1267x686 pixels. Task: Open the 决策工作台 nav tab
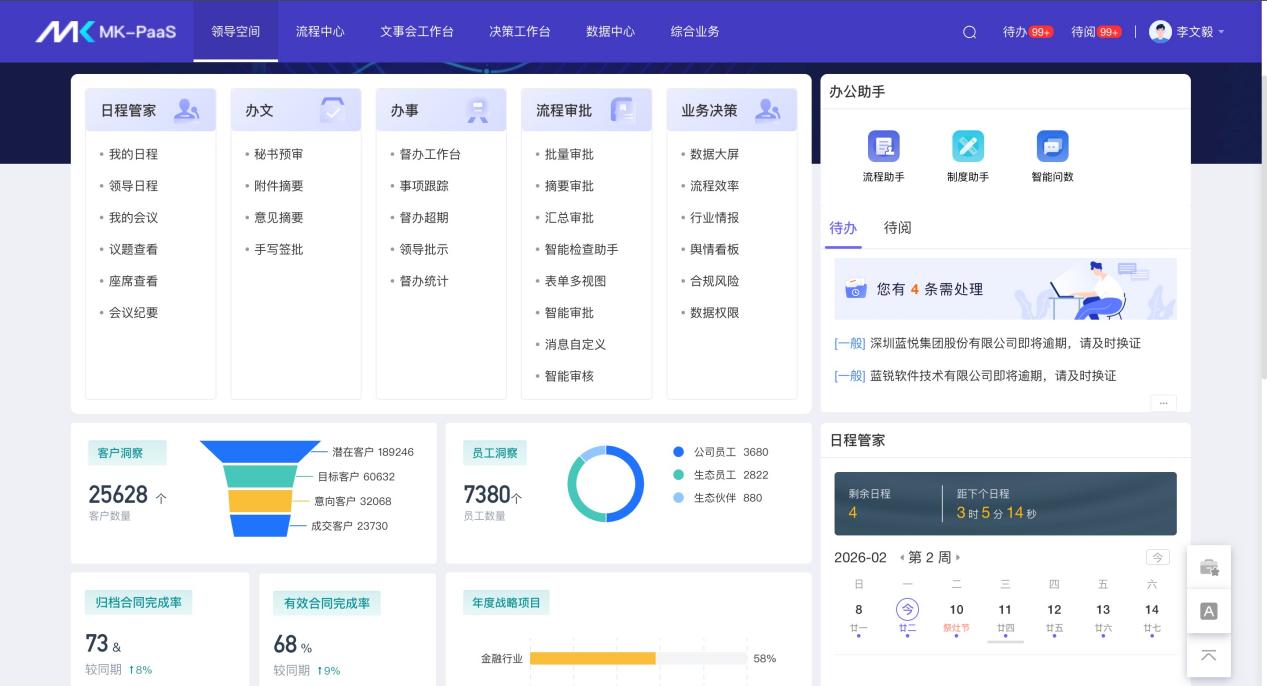(520, 31)
